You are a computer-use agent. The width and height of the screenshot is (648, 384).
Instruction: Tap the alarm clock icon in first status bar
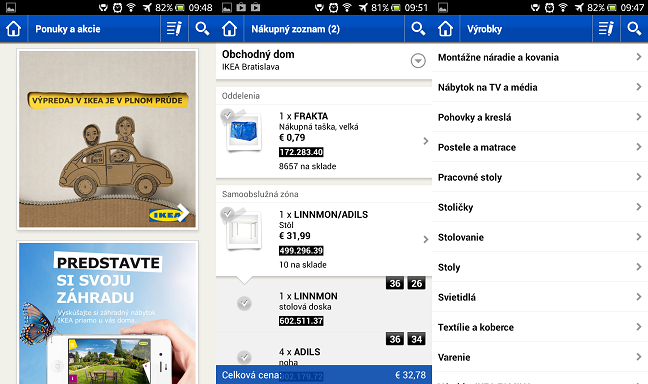click(117, 7)
